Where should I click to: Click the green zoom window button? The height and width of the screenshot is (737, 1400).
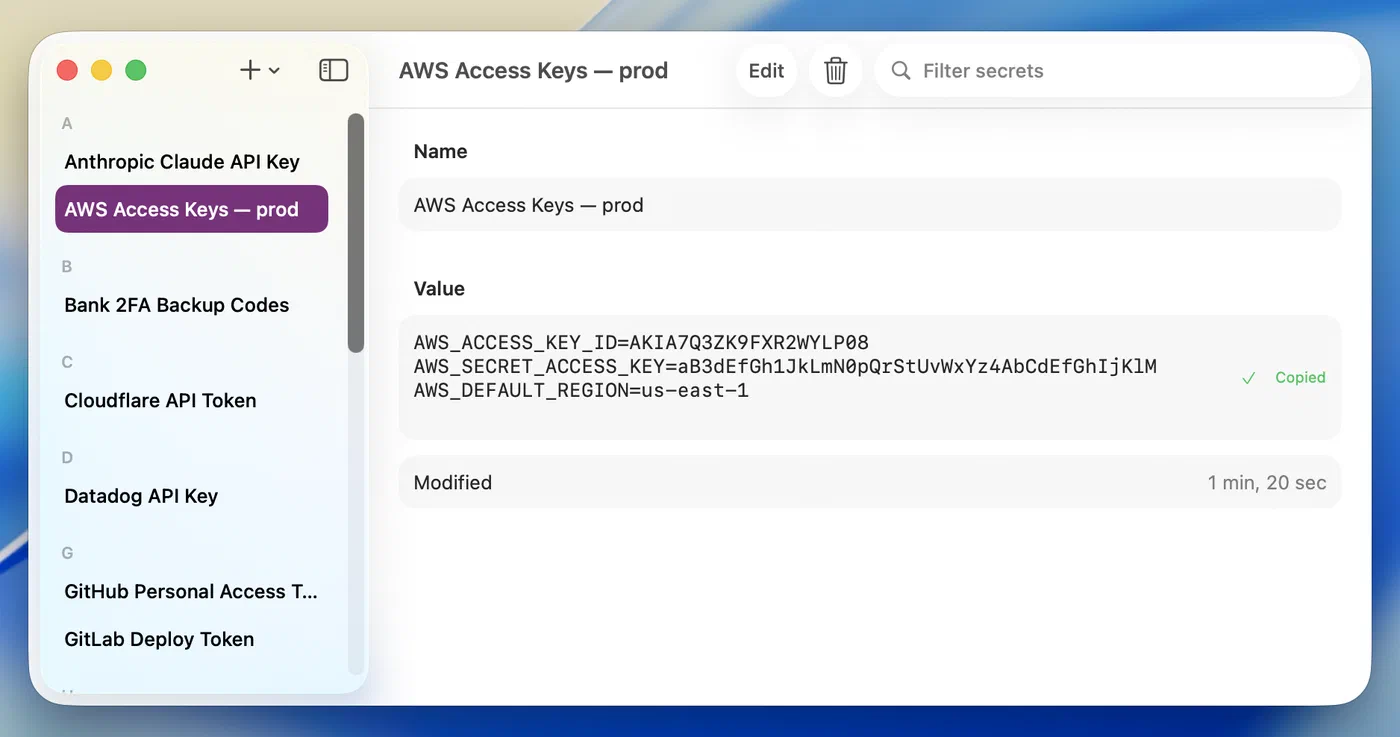click(x=136, y=70)
